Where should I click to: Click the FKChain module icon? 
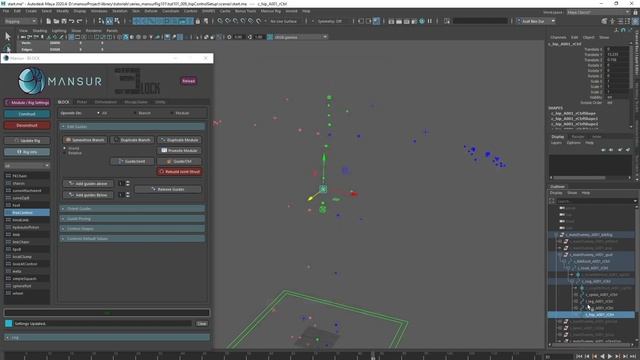[x=8, y=176]
